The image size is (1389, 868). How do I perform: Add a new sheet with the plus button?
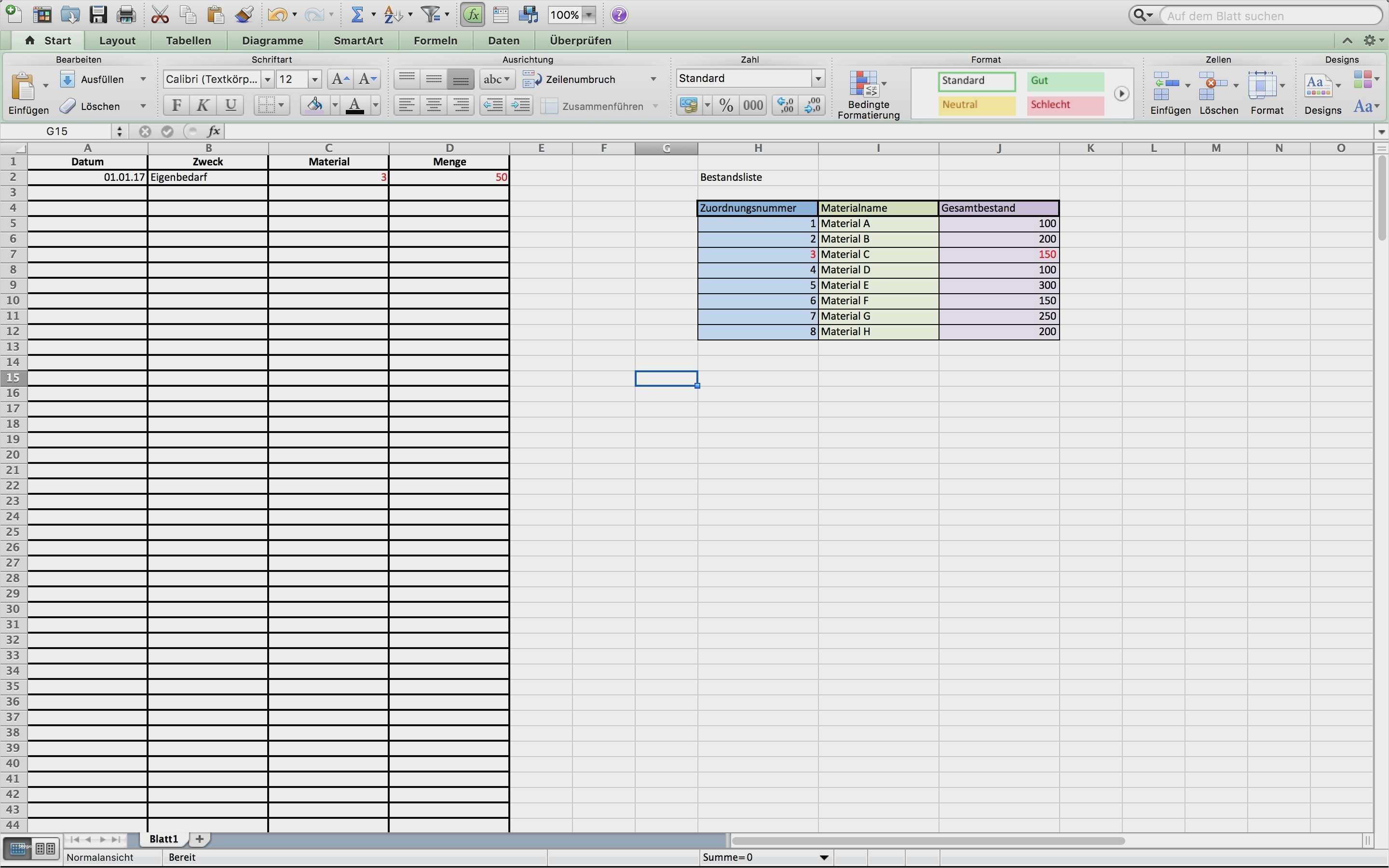click(199, 839)
